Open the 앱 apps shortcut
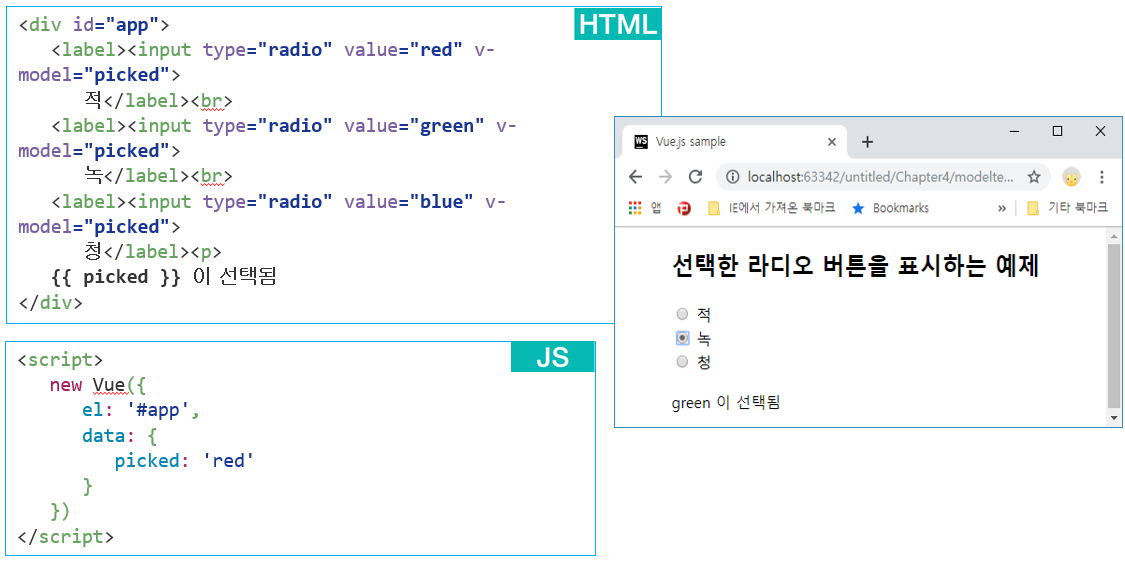The height and width of the screenshot is (562, 1125). pyautogui.click(x=644, y=208)
